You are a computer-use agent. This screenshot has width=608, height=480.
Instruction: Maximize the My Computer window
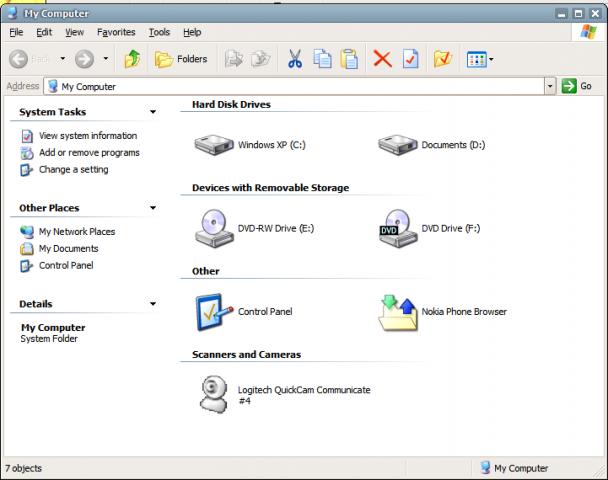pyautogui.click(x=578, y=14)
